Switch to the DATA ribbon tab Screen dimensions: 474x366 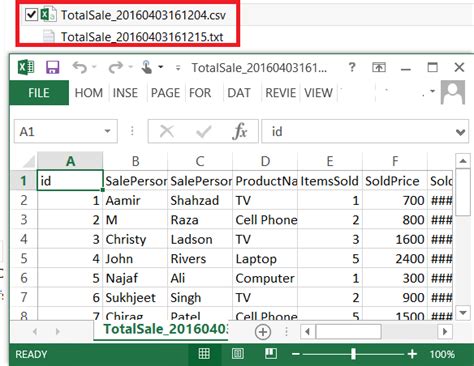click(239, 93)
